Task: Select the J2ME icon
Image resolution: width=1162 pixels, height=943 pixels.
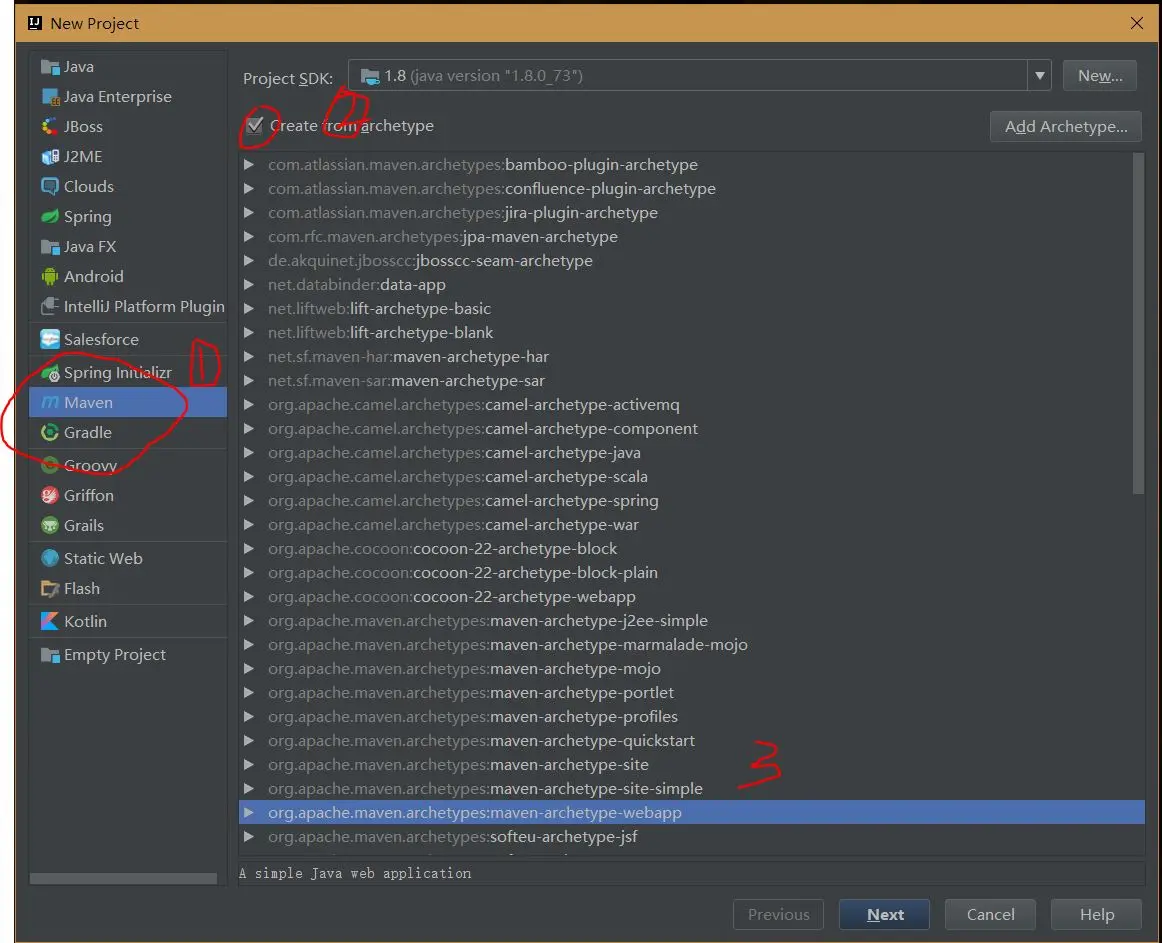Action: (50, 156)
